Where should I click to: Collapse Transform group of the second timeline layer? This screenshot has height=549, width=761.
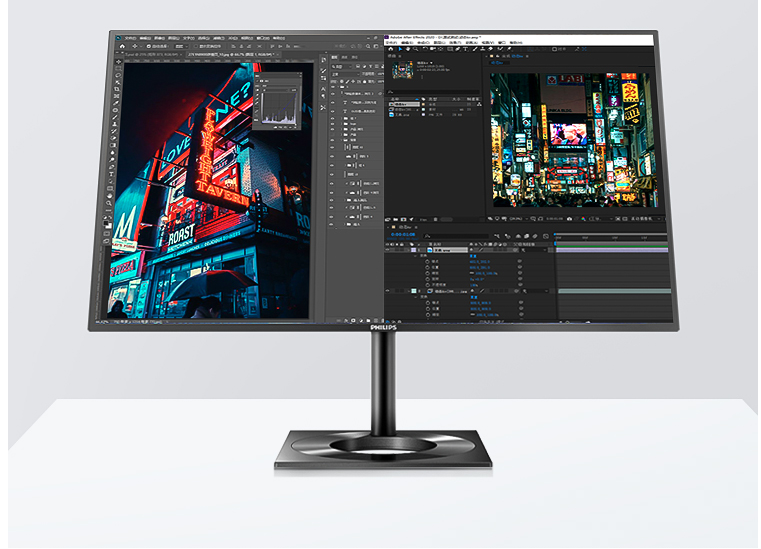point(416,297)
